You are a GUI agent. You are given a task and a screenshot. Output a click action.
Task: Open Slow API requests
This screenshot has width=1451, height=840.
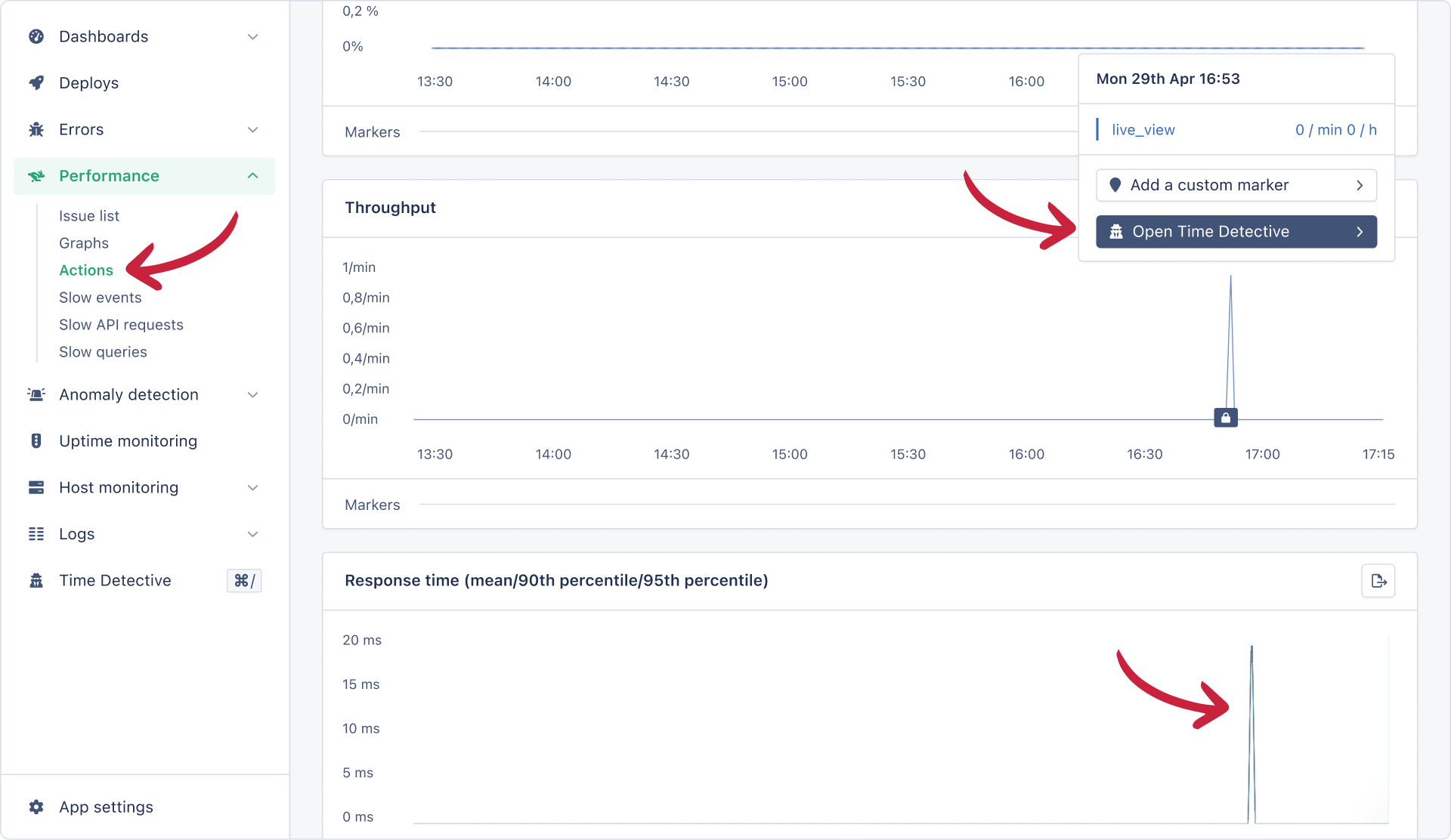pos(122,325)
